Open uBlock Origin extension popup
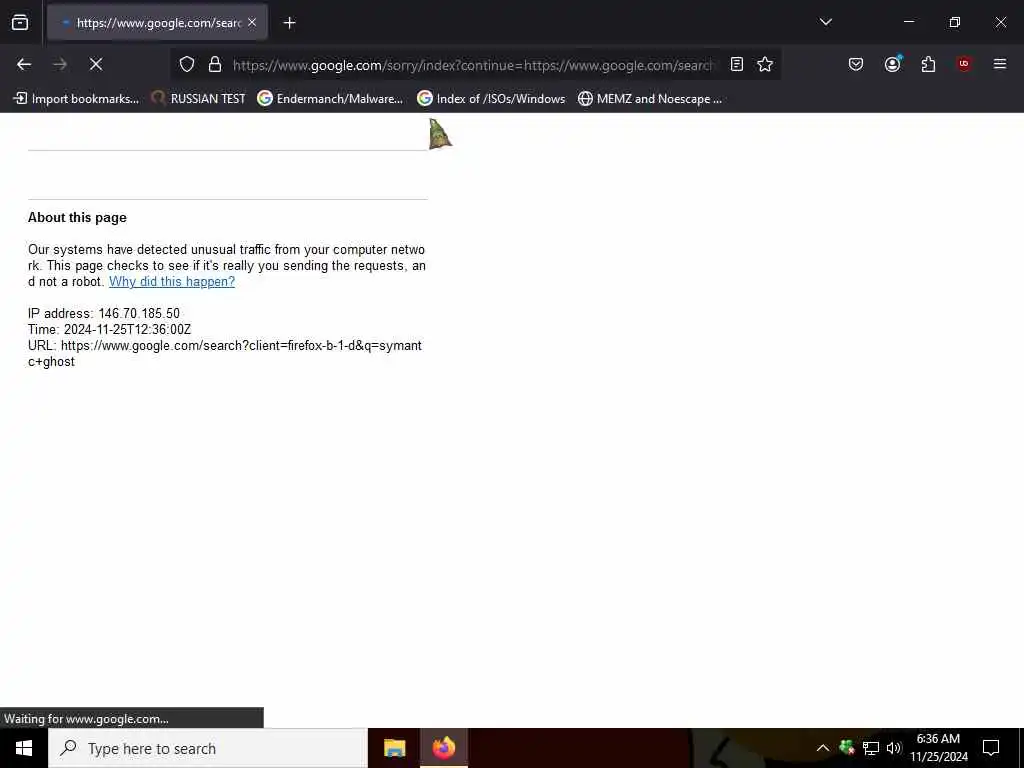The image size is (1024, 768). (964, 64)
